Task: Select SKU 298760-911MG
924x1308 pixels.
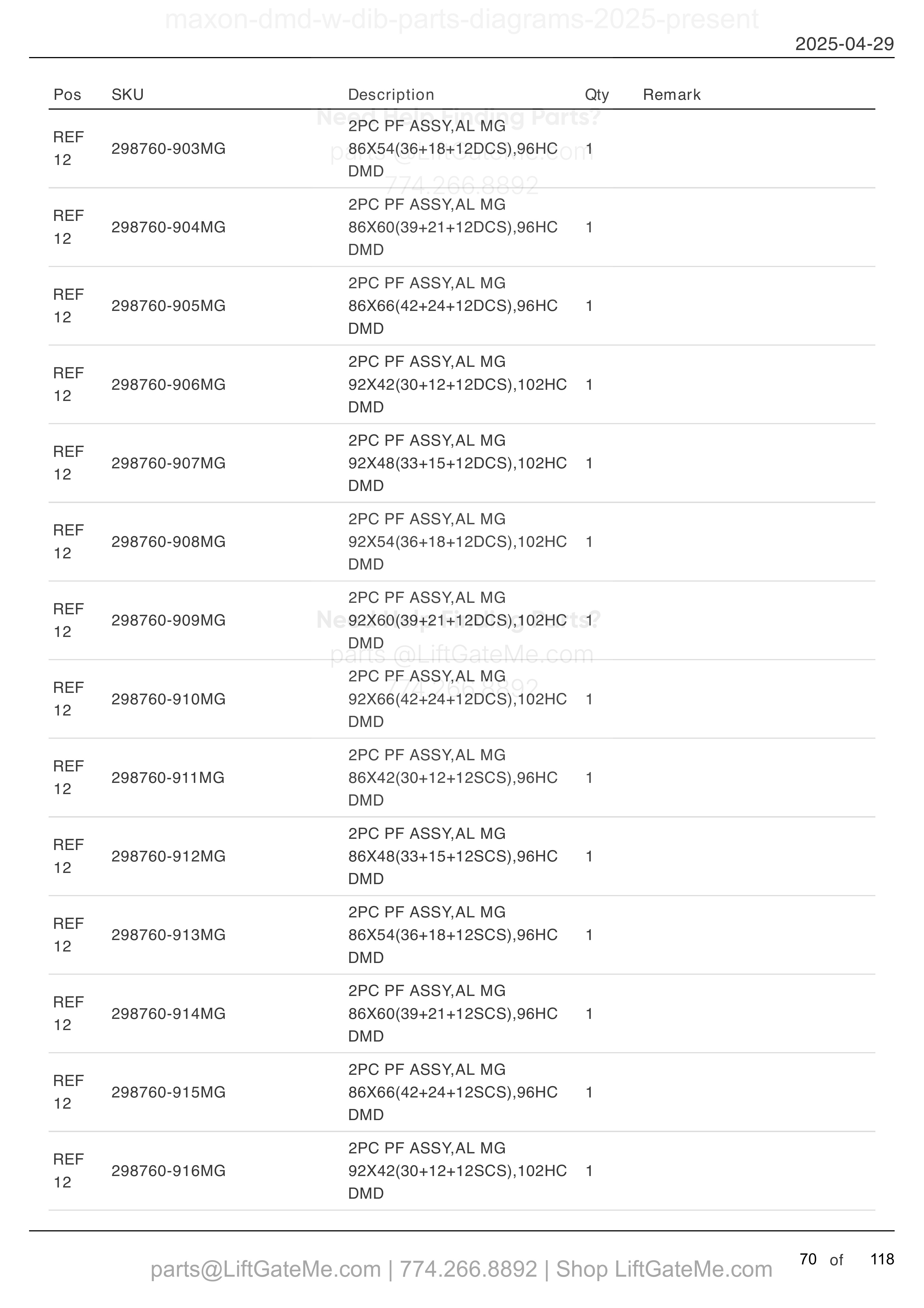Action: (x=168, y=778)
